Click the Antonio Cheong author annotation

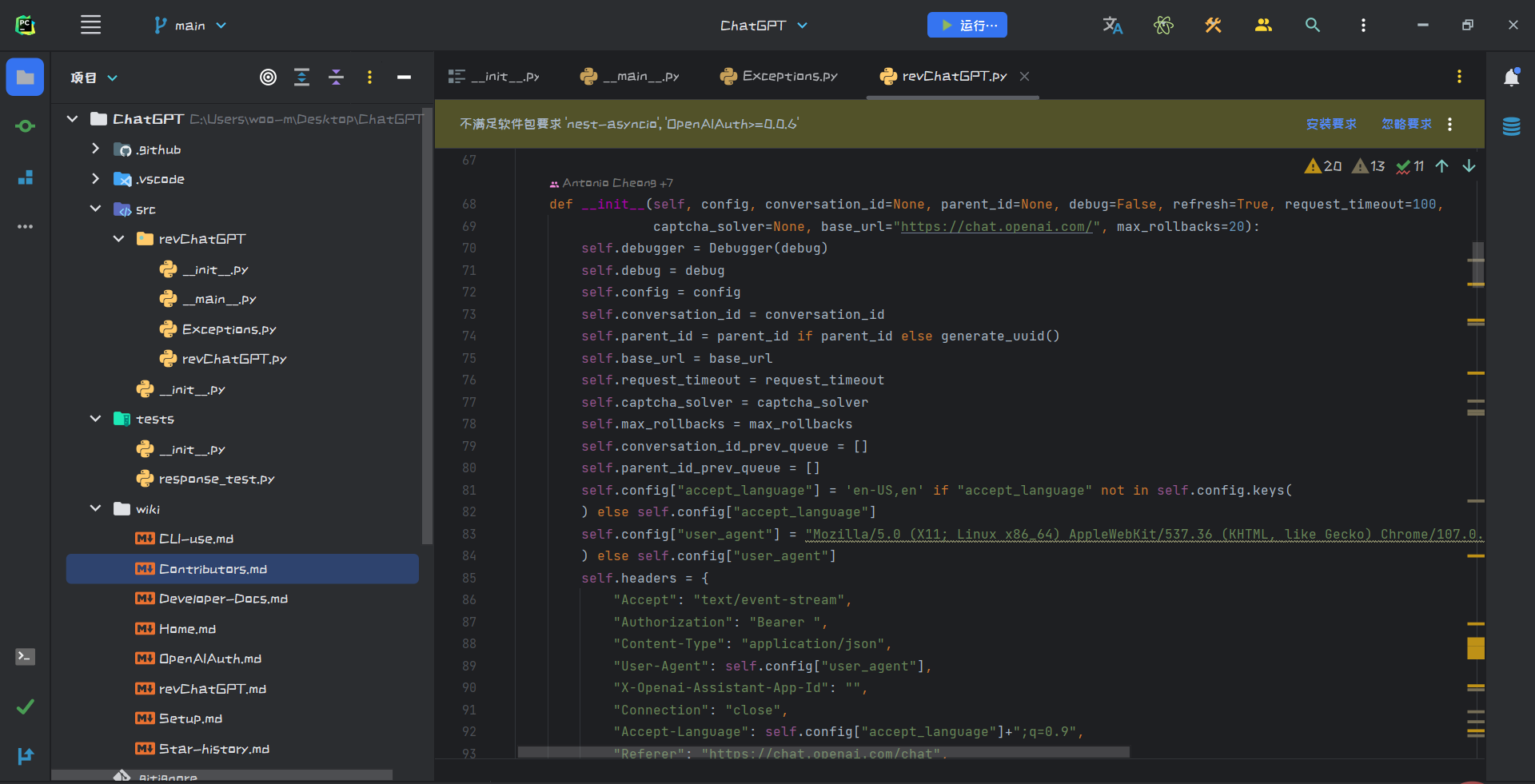point(612,183)
